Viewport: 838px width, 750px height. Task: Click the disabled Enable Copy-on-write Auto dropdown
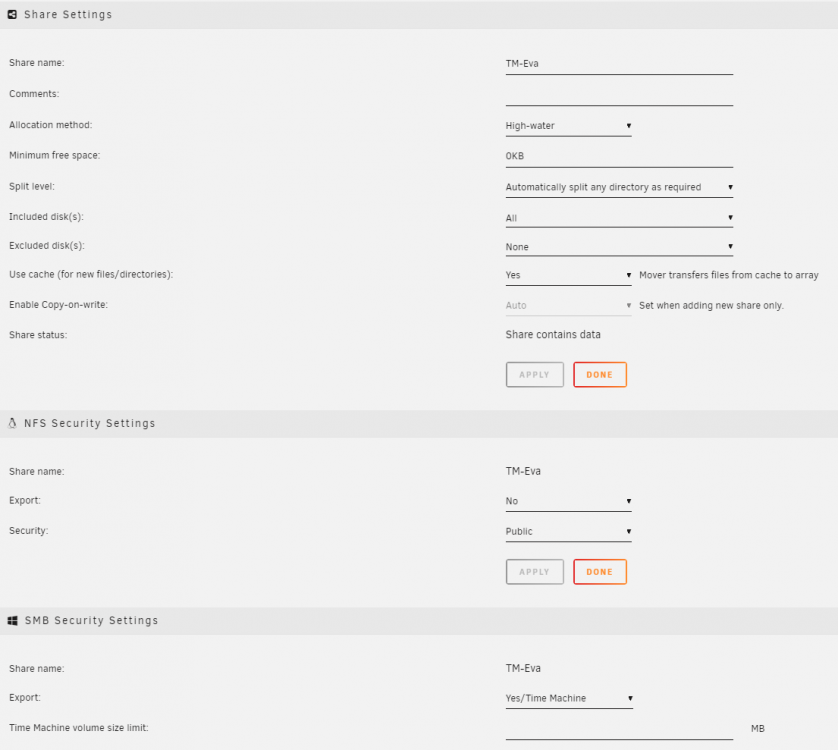coord(568,306)
